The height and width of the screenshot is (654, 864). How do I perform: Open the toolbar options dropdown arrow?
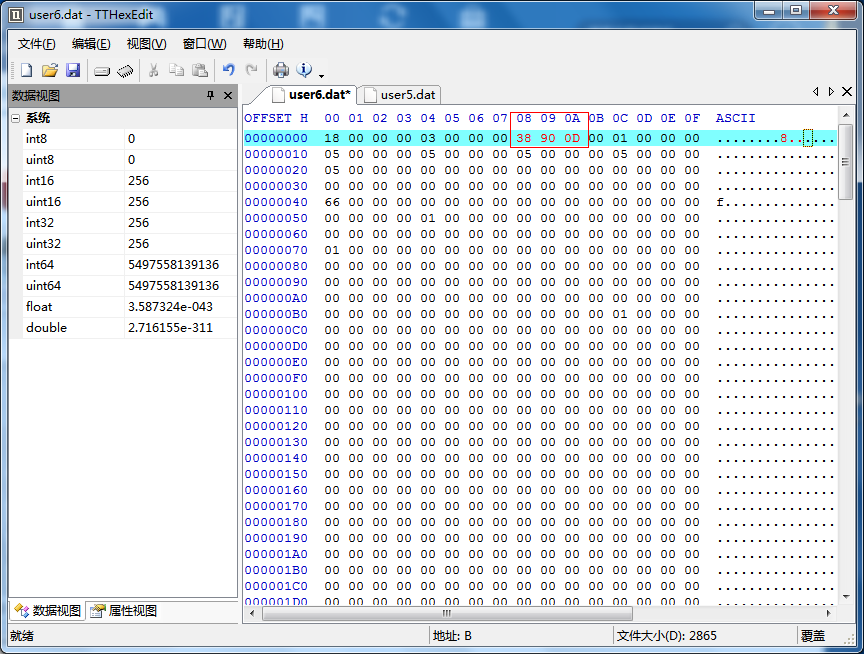tap(321, 75)
